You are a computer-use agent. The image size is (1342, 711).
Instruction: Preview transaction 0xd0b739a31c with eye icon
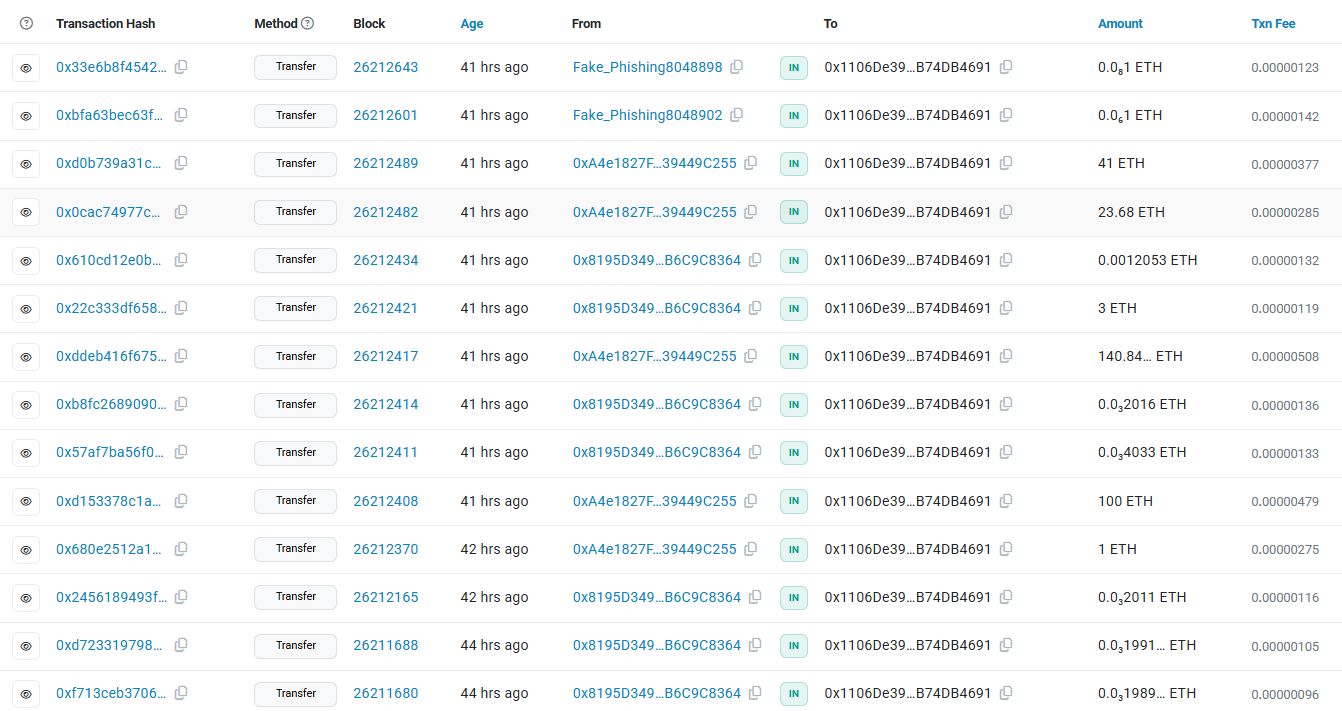click(x=26, y=164)
